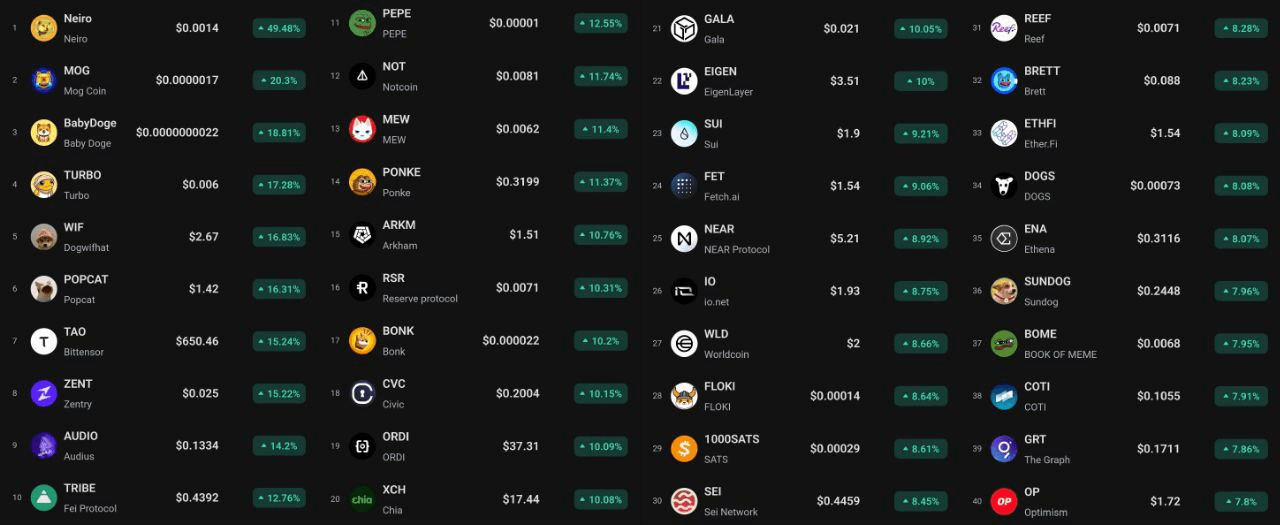Click the GALA cube icon

[x=684, y=29]
